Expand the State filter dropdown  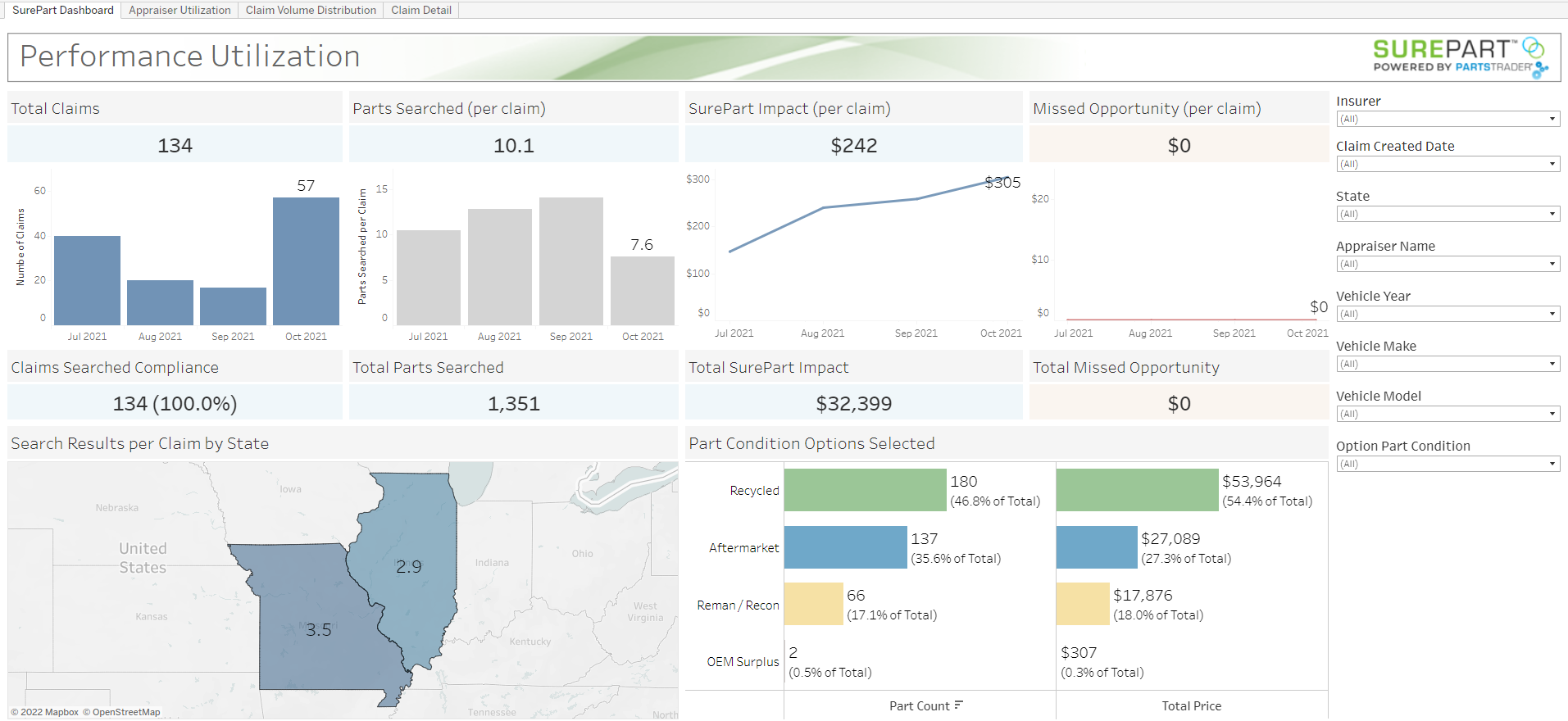pyautogui.click(x=1448, y=214)
